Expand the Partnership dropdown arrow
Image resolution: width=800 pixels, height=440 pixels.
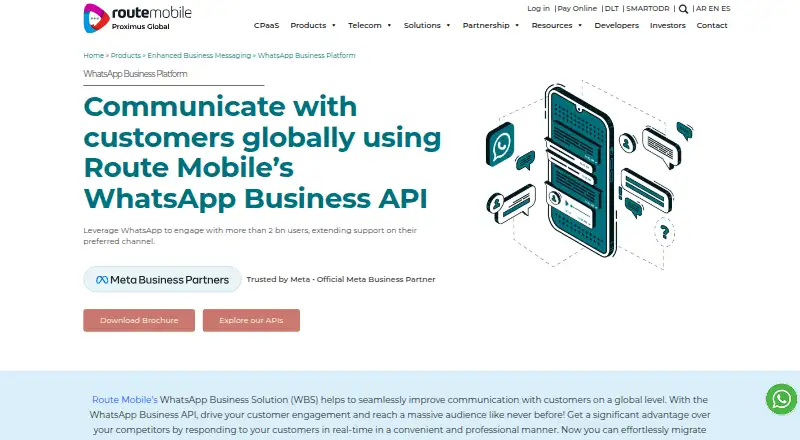pos(517,25)
